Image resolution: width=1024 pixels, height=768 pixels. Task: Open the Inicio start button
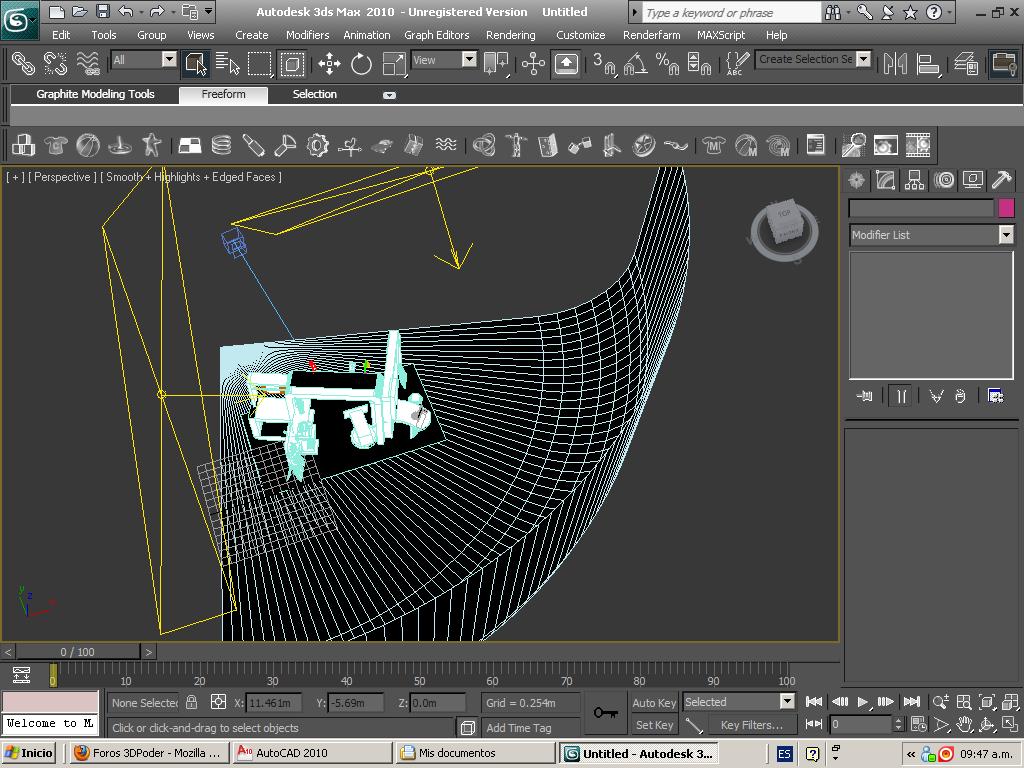pyautogui.click(x=29, y=753)
